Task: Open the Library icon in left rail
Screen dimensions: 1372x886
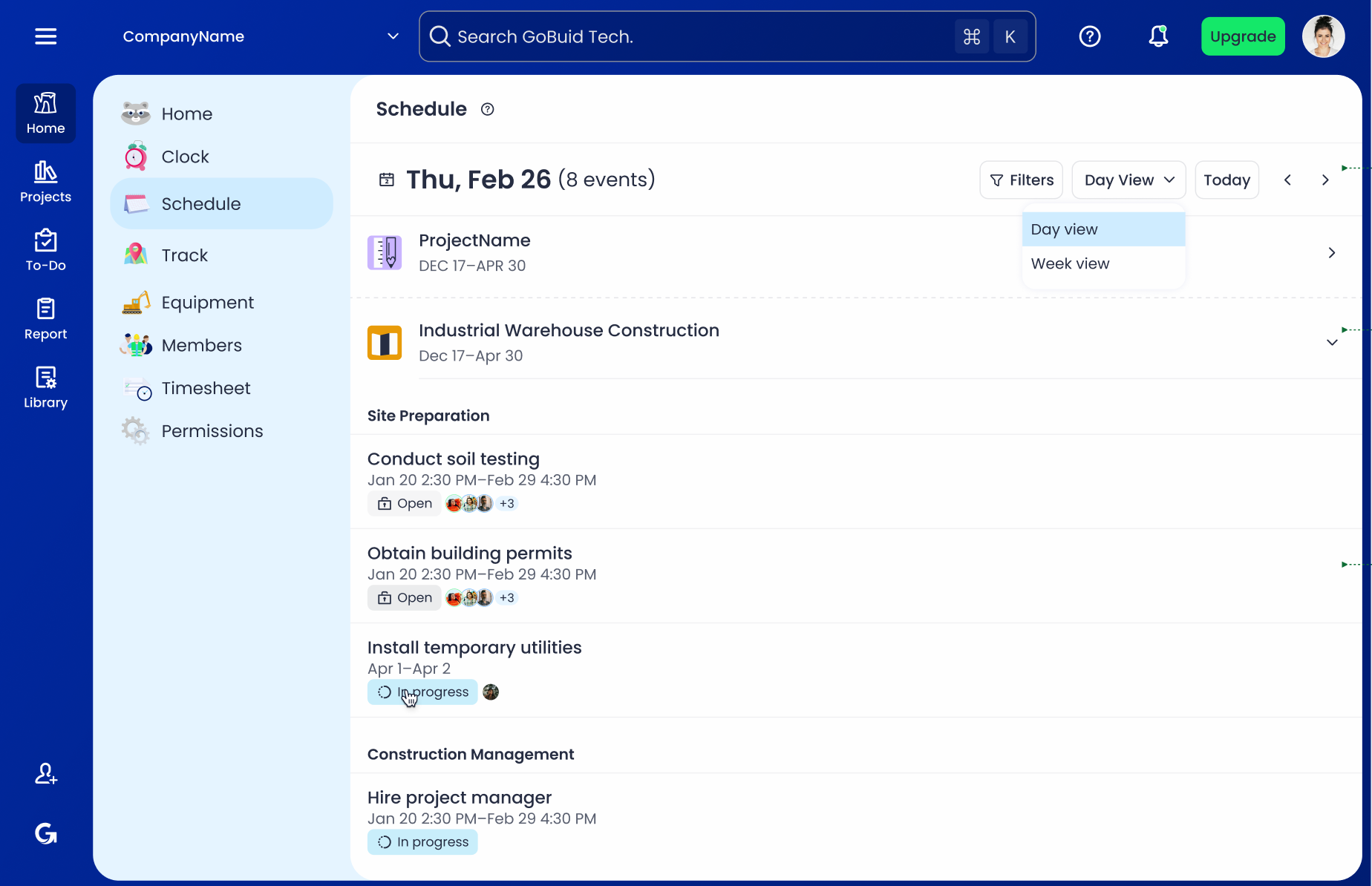Action: (45, 387)
